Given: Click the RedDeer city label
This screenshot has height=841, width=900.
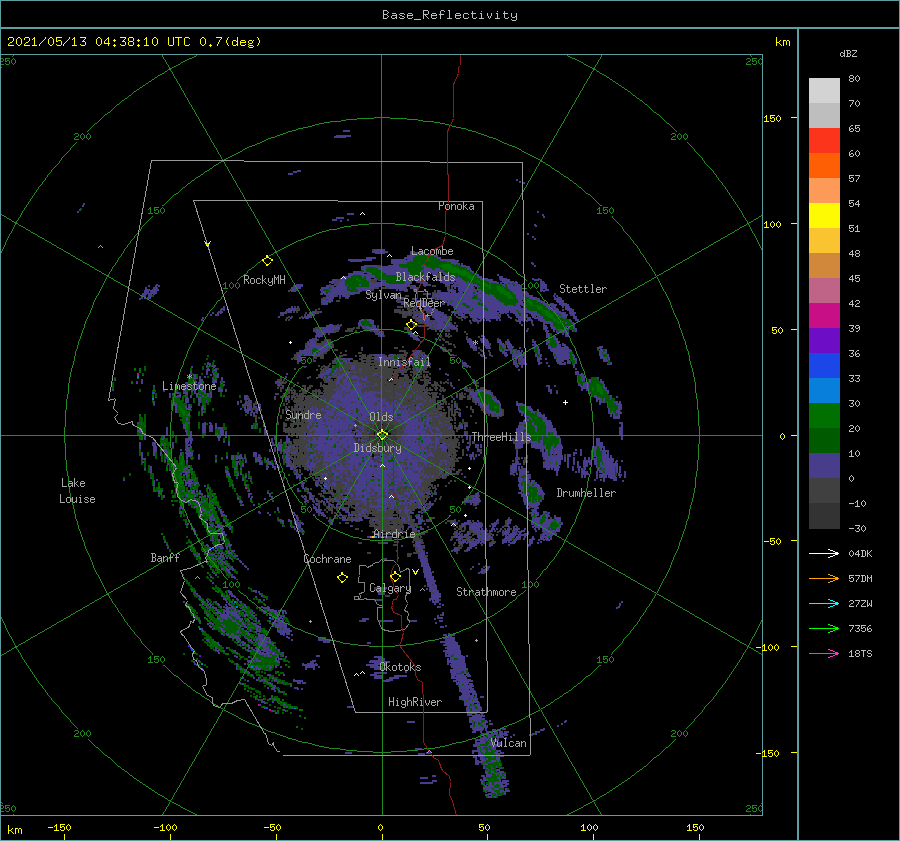Looking at the screenshot, I should point(424,303).
